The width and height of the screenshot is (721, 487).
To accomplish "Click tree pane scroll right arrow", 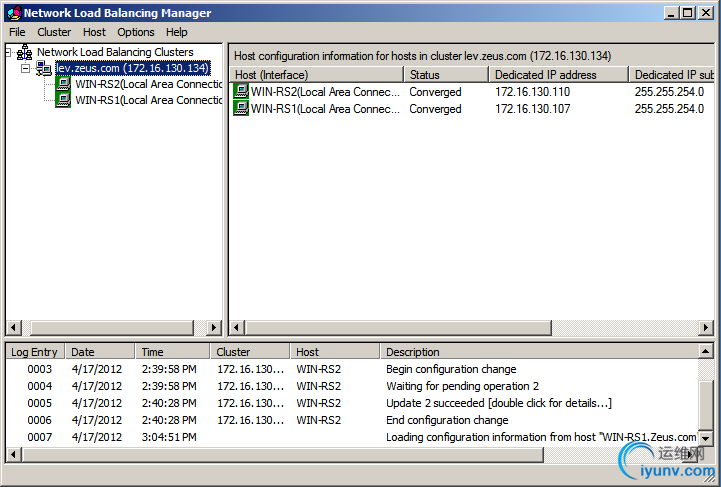I will click(214, 327).
